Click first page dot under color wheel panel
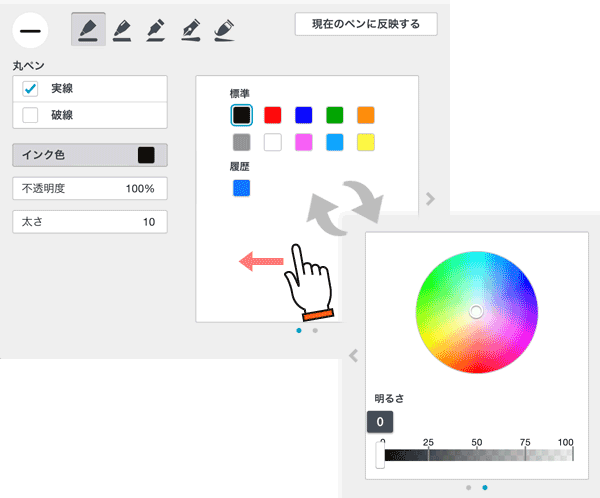The width and height of the screenshot is (600, 498). pyautogui.click(x=469, y=488)
